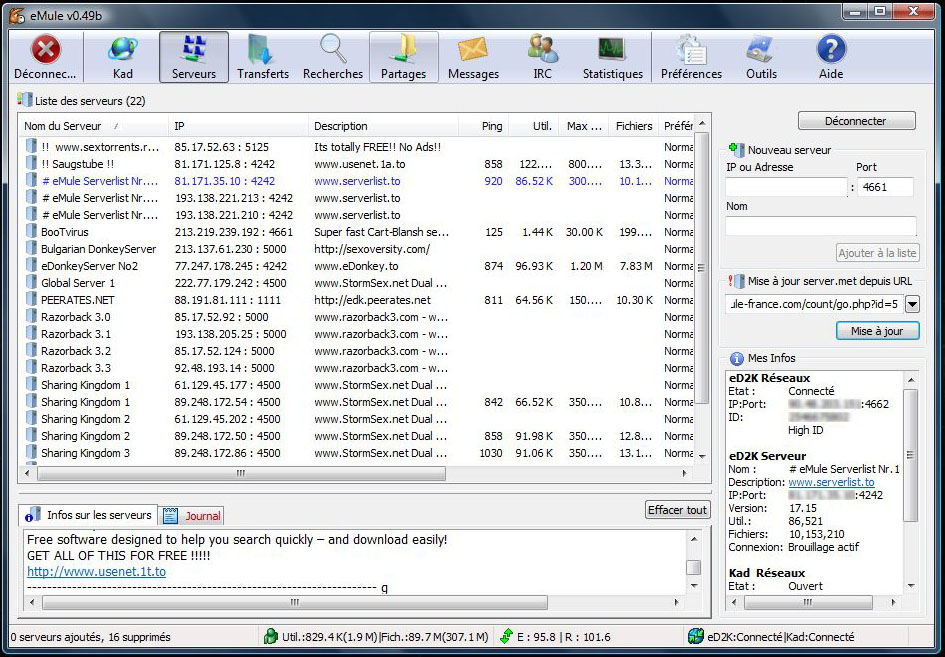
Task: Sort servers by Util. column header
Action: pyautogui.click(x=535, y=126)
